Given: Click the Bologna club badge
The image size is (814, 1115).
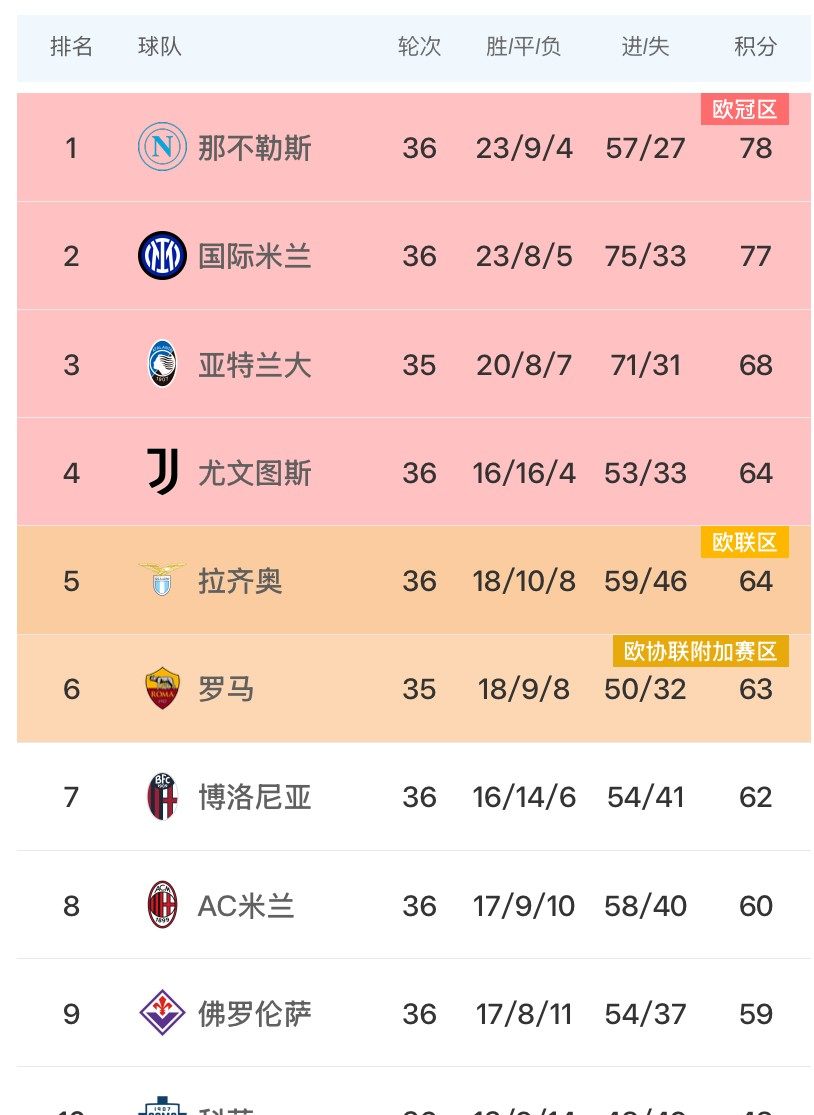Looking at the screenshot, I should point(162,796).
